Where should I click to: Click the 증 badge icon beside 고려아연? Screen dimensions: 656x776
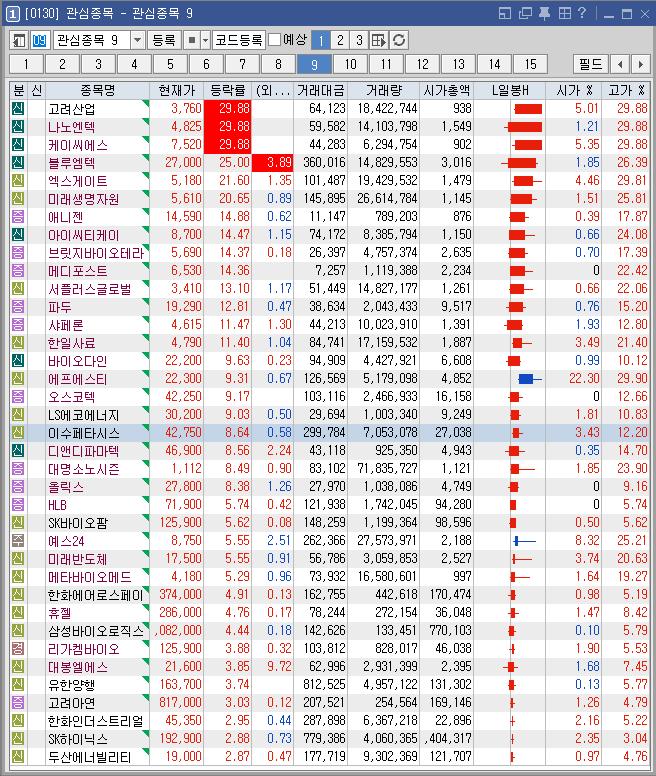(x=18, y=702)
